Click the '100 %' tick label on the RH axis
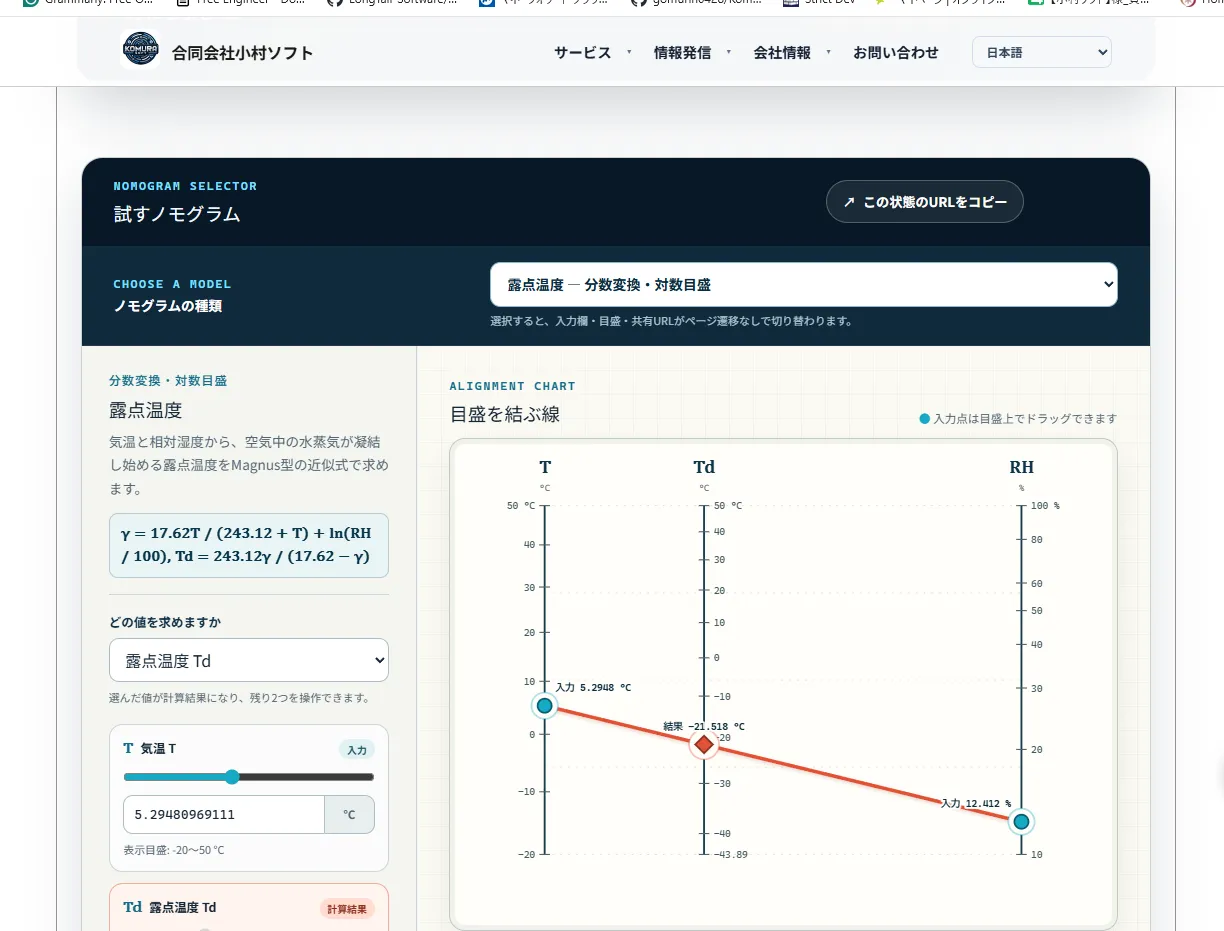The width and height of the screenshot is (1224, 931). click(x=1045, y=506)
